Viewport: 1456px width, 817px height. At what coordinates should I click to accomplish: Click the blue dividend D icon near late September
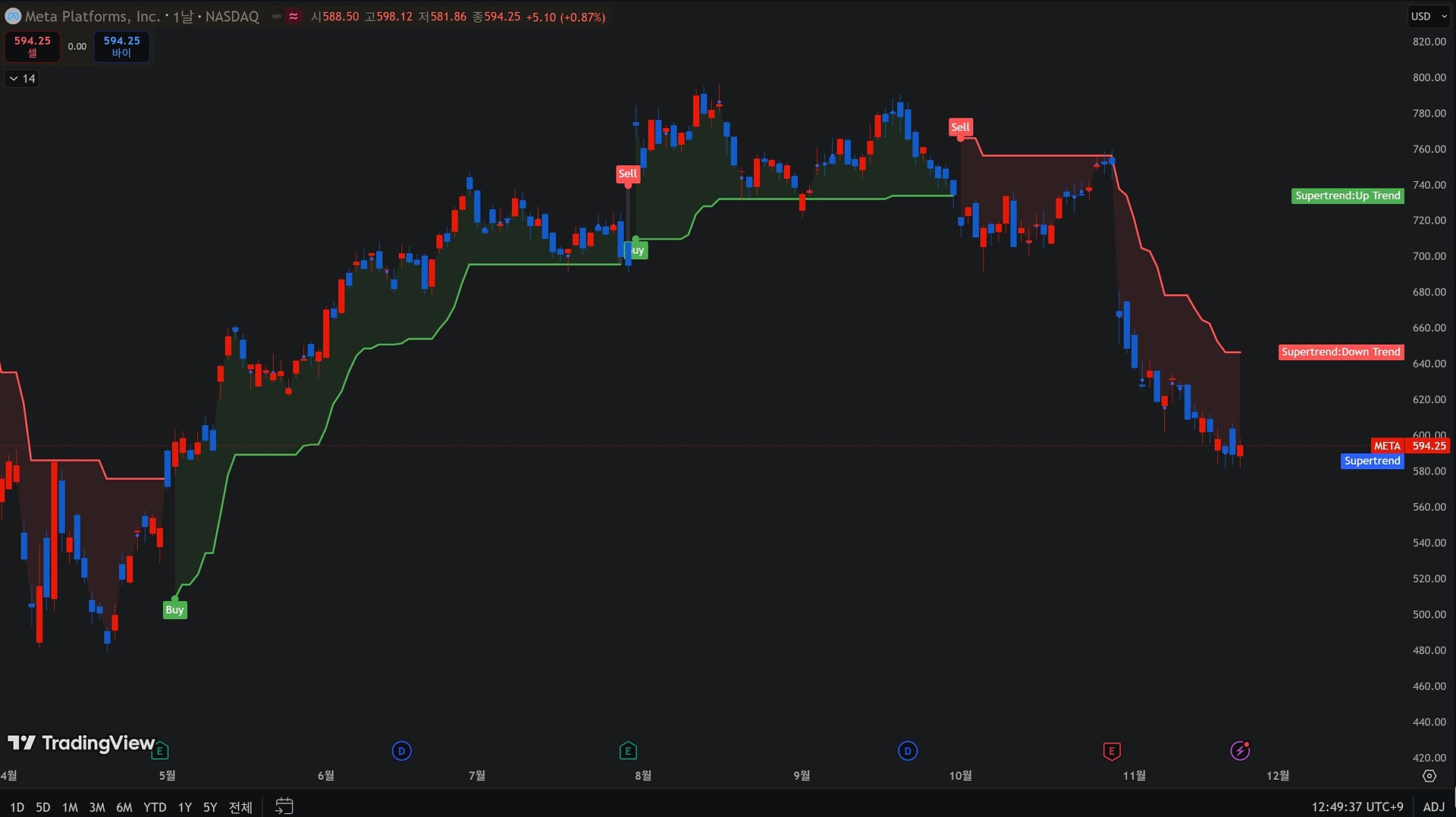[x=908, y=751]
